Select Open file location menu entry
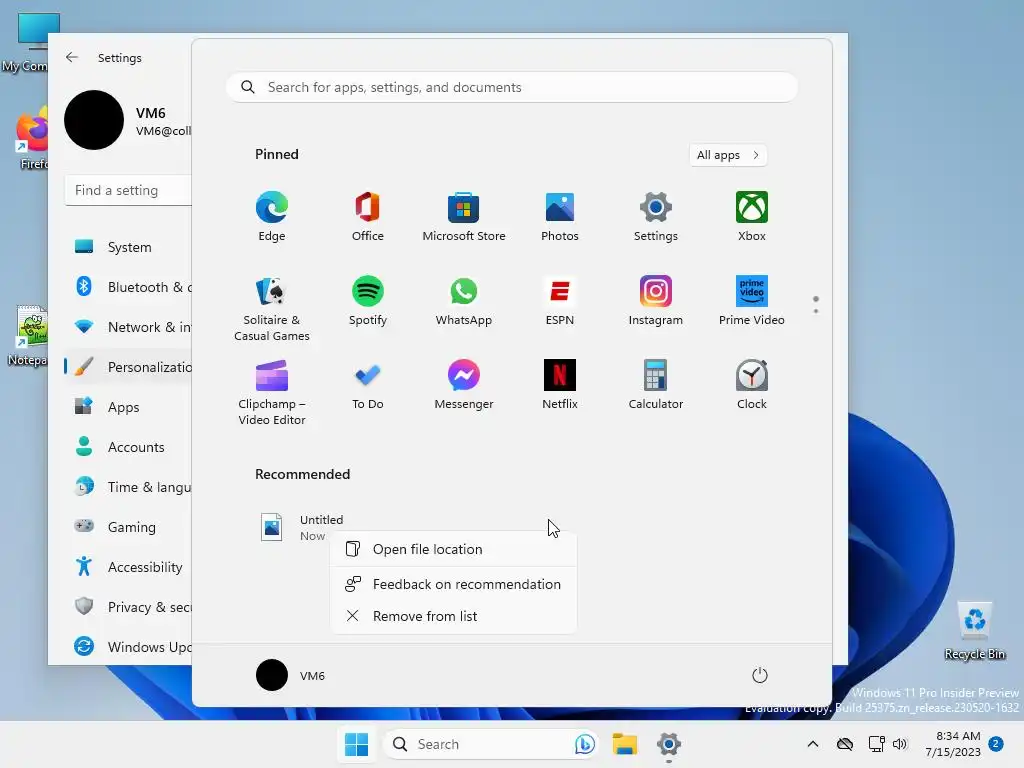The width and height of the screenshot is (1024, 768). click(x=454, y=549)
